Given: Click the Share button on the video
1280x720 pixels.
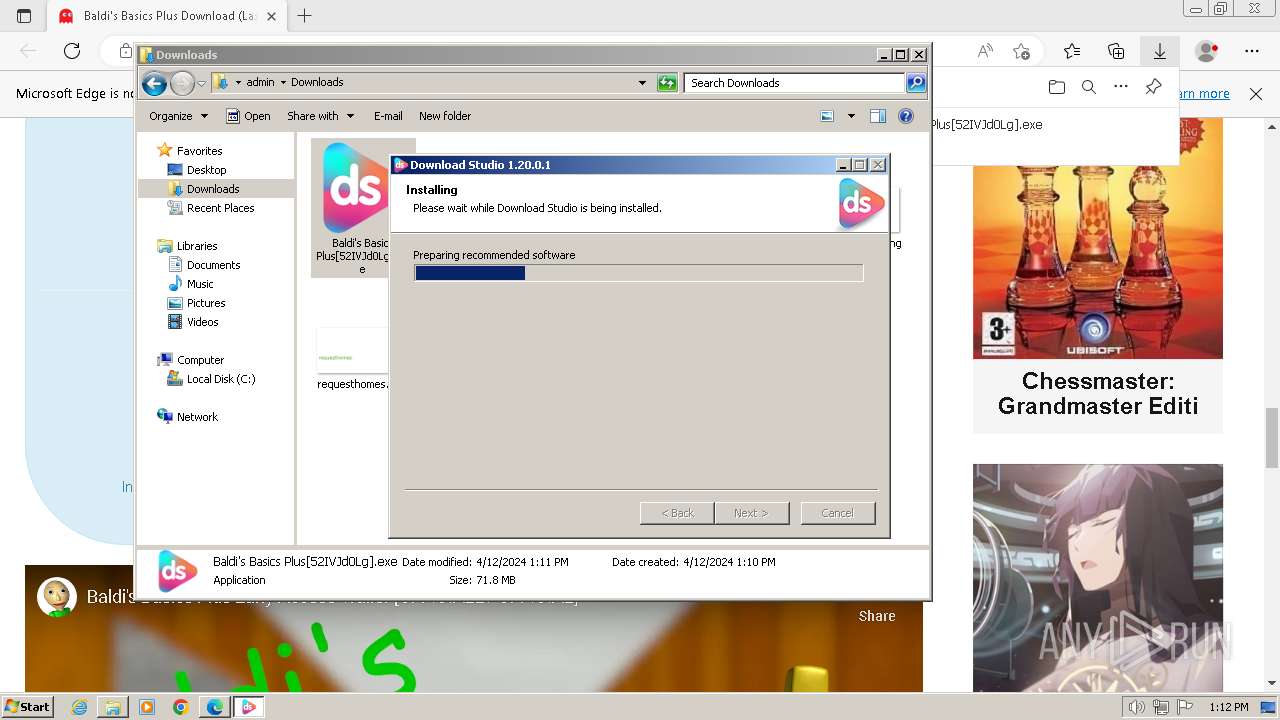Looking at the screenshot, I should pyautogui.click(x=877, y=616).
